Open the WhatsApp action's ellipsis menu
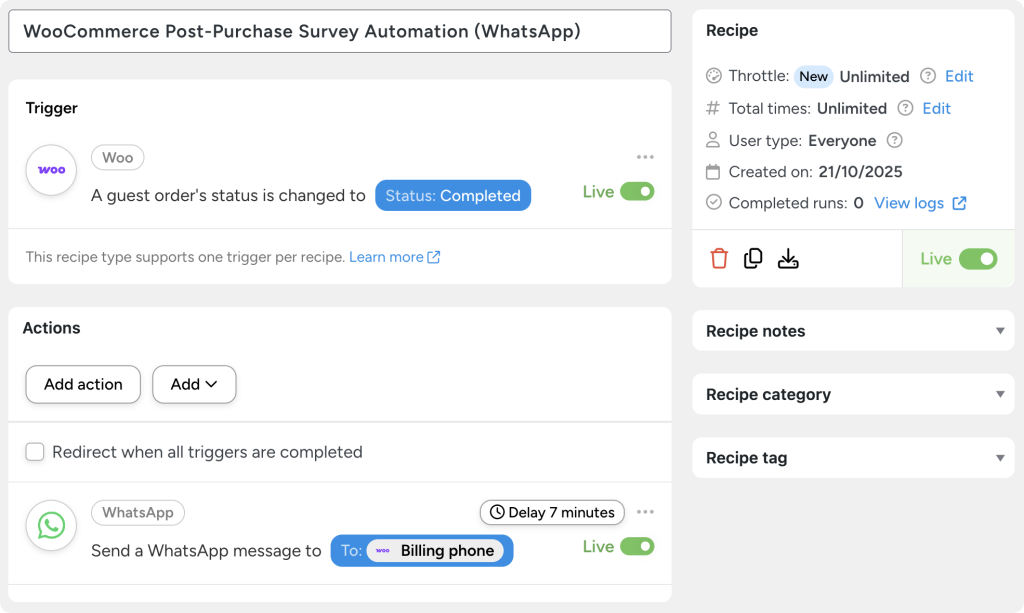Viewport: 1024px width, 613px height. click(645, 511)
